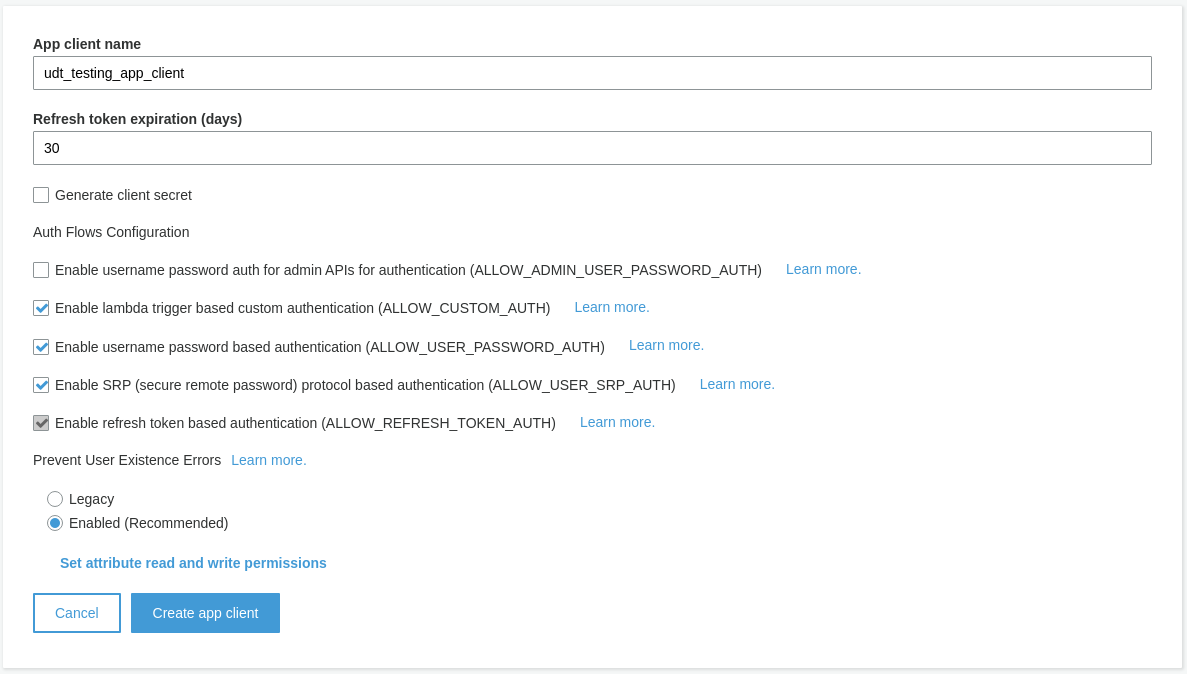Open Learn more next to ALLOW_CUSTOM_AUTH
This screenshot has width=1187, height=674.
point(612,307)
